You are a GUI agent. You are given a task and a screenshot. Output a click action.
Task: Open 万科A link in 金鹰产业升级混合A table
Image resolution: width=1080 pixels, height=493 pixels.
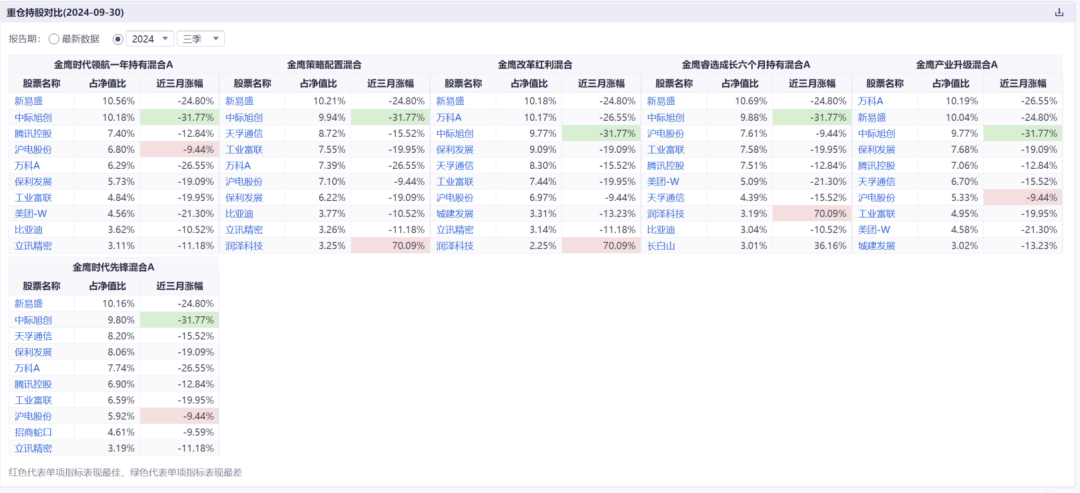point(870,101)
